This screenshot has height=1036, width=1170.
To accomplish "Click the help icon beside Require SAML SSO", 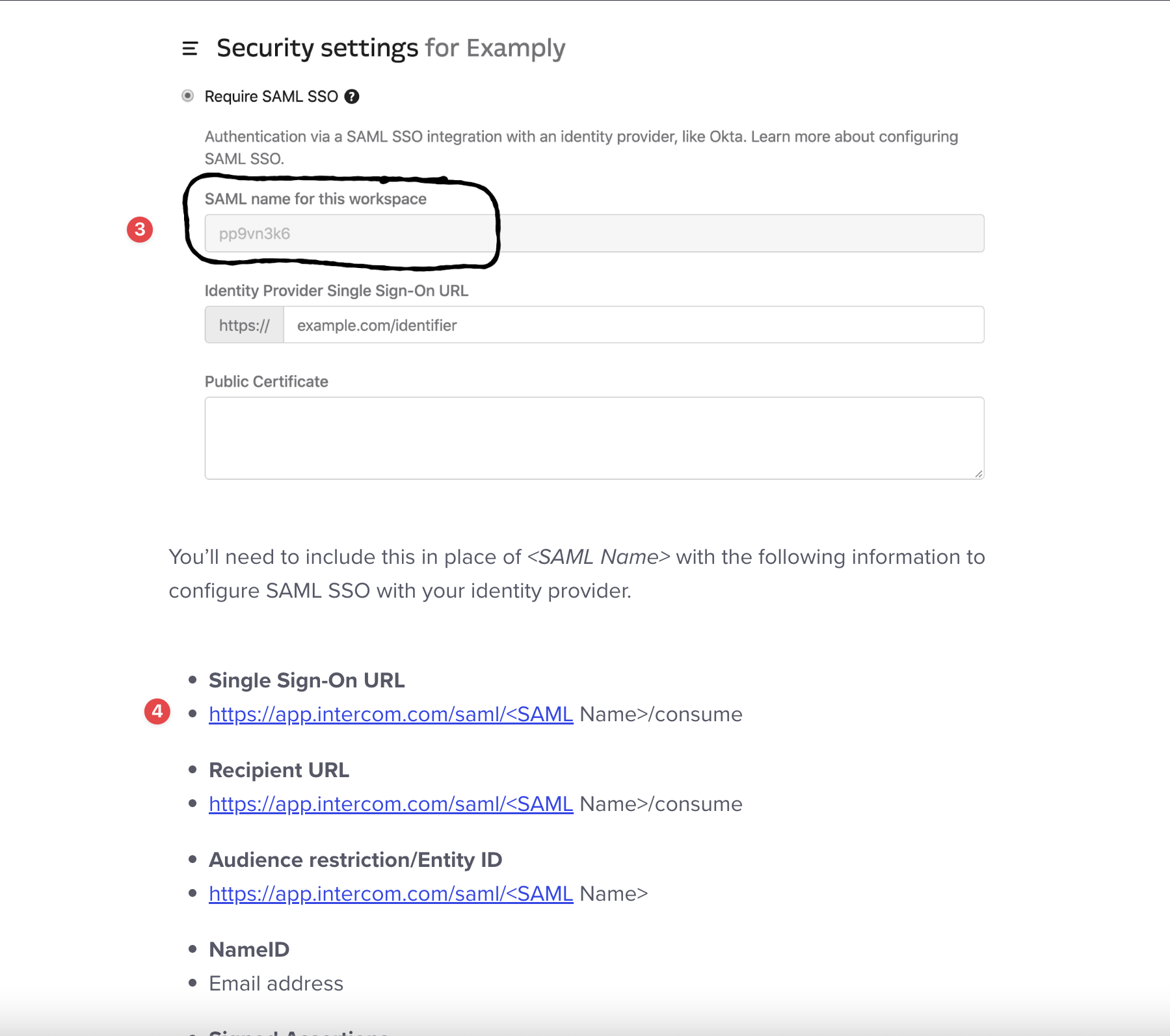I will click(x=352, y=97).
